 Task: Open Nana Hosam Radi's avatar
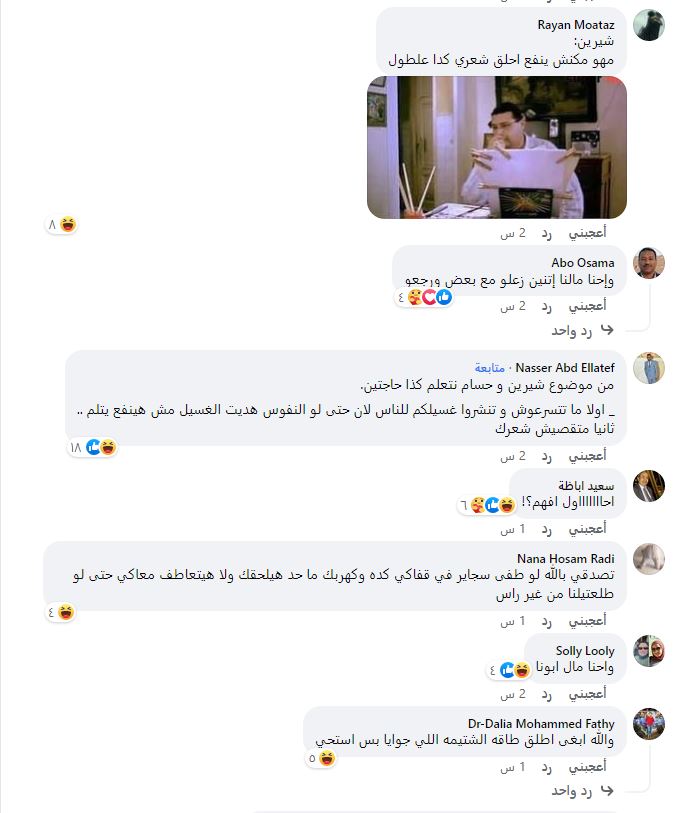[648, 559]
